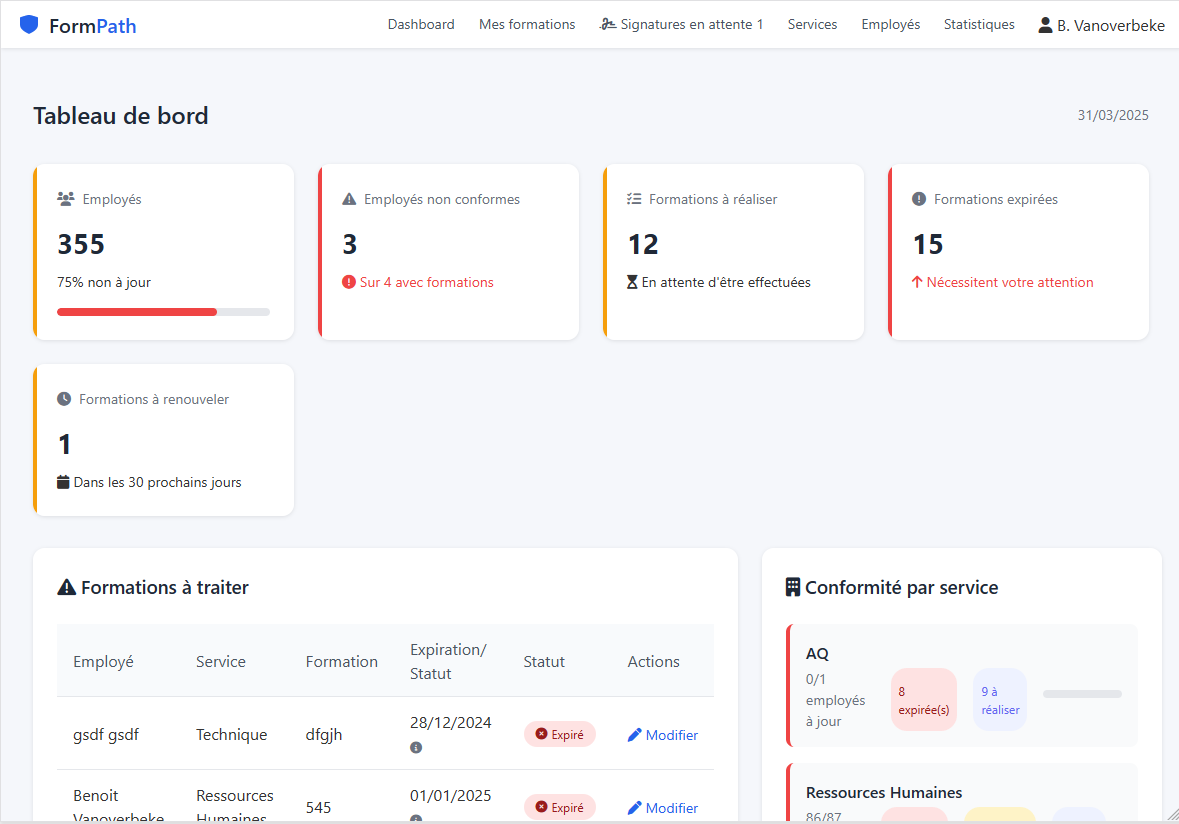The width and height of the screenshot is (1179, 824).
Task: Click the upward arrow near Nécessitent votre attention
Action: coord(917,282)
